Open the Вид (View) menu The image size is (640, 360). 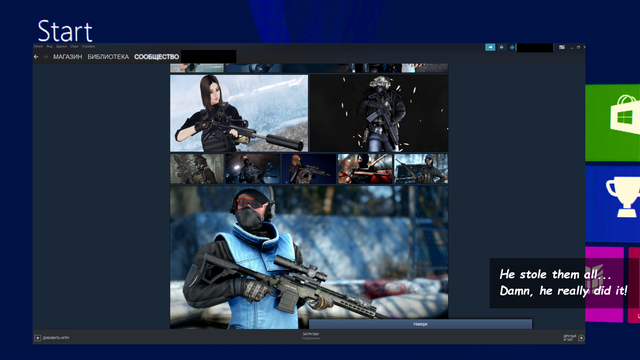click(49, 47)
